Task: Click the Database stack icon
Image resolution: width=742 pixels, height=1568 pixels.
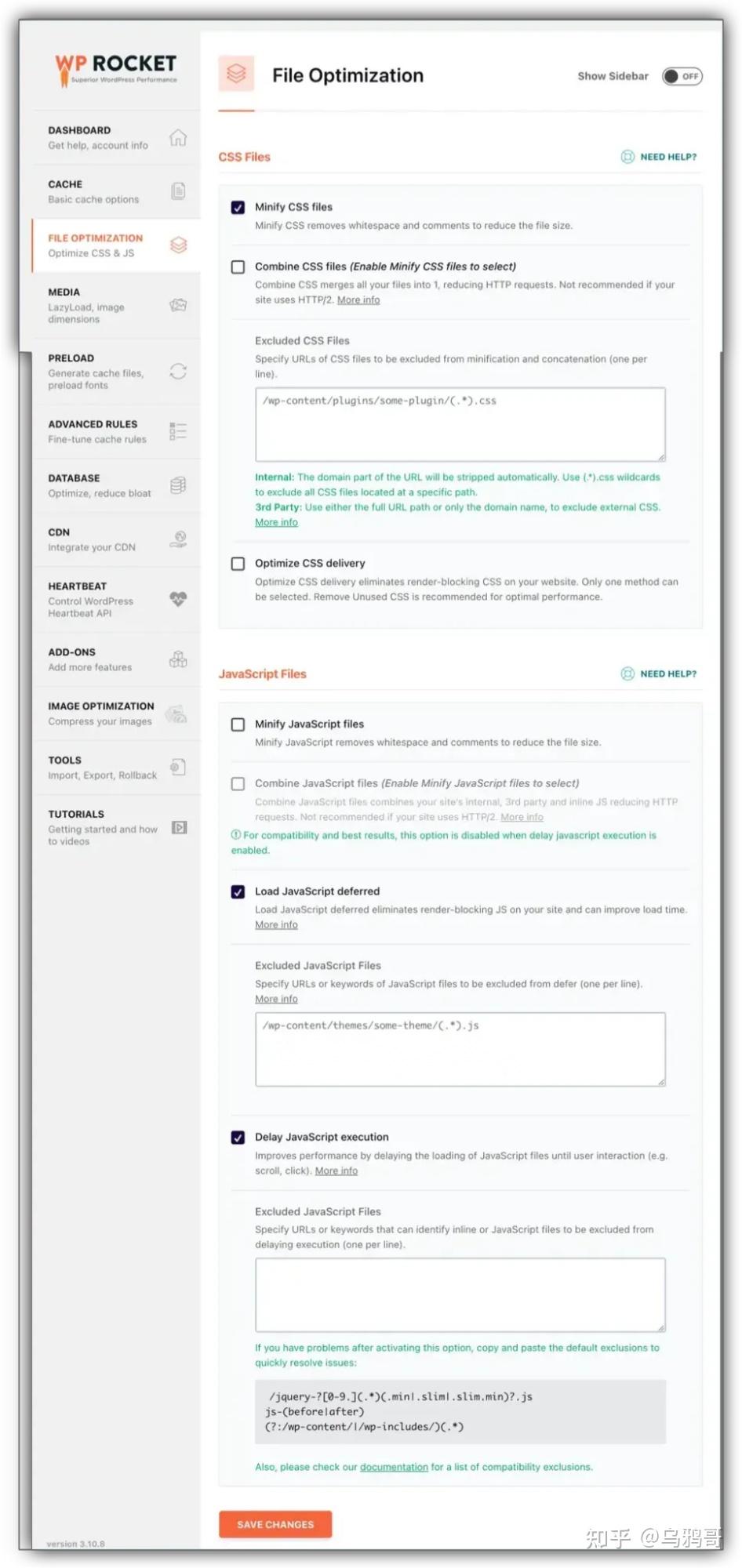Action: (x=178, y=485)
